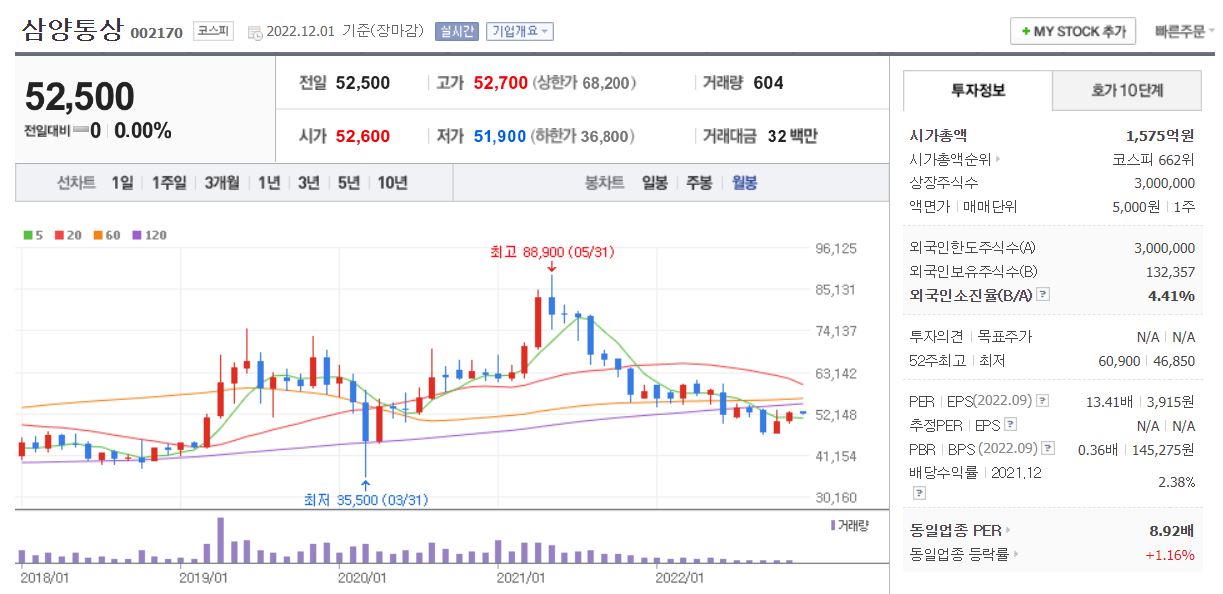
Task: Click the 동일업종 PER value 8.92배
Action: point(1172,530)
